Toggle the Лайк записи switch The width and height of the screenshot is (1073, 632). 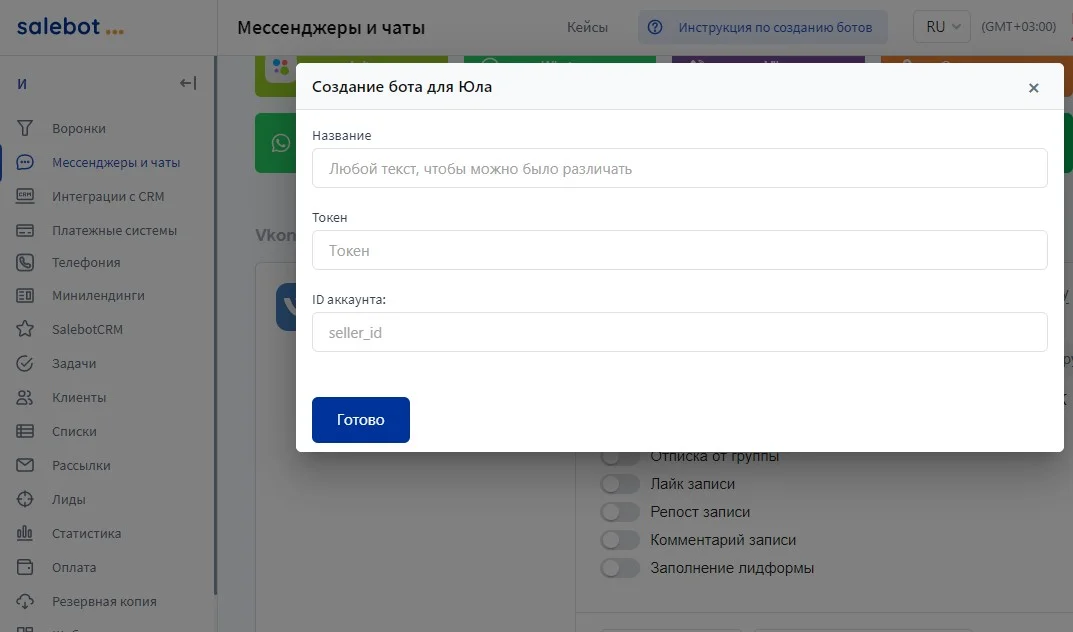[x=620, y=484]
